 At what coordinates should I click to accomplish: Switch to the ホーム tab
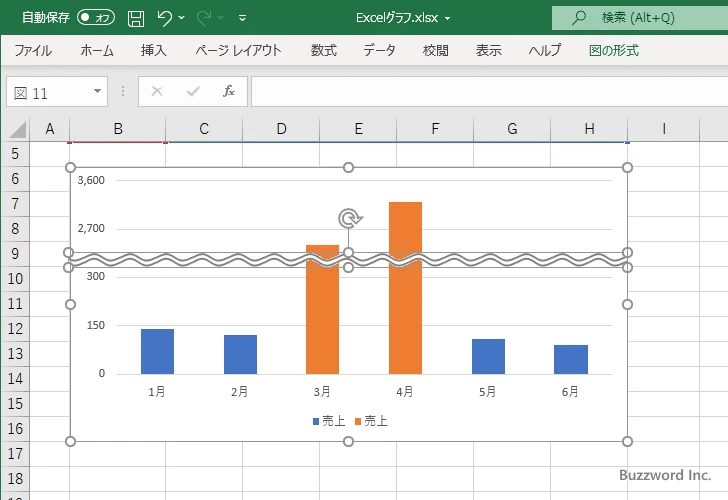97,50
